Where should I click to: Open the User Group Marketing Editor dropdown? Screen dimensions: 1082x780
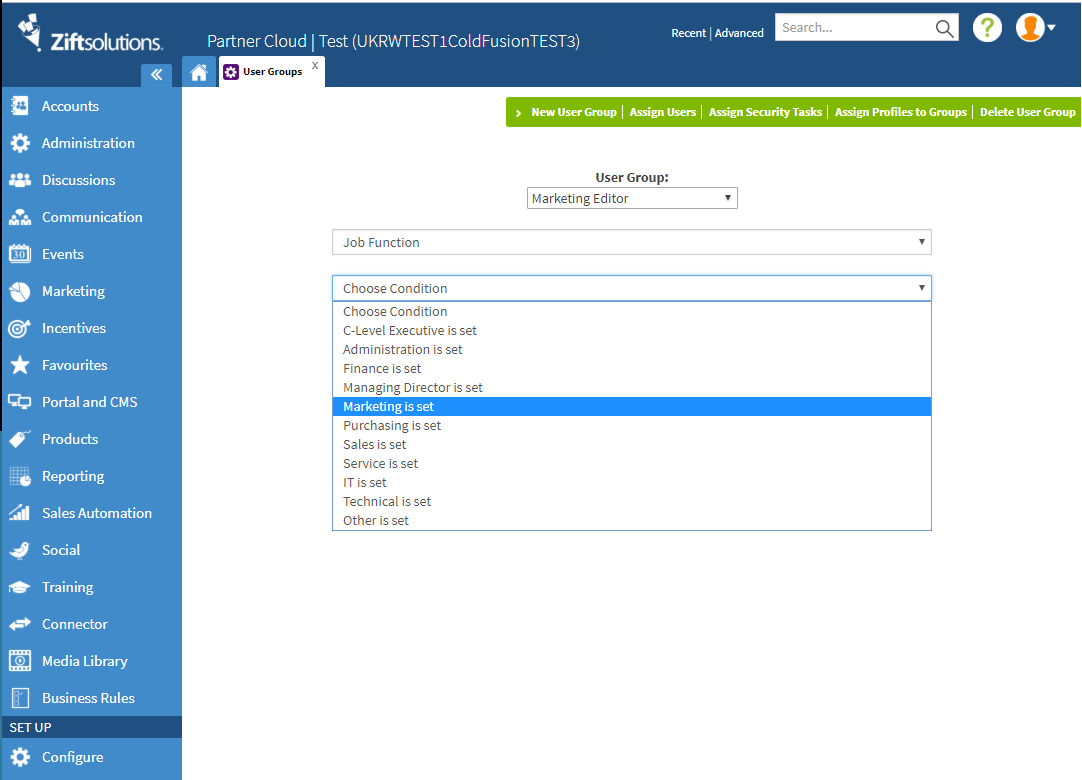[x=632, y=198]
